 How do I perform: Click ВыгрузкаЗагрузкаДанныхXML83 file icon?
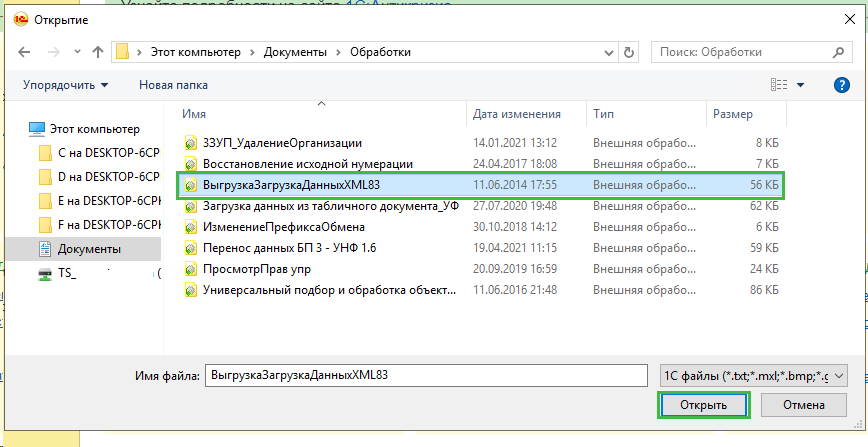point(190,185)
